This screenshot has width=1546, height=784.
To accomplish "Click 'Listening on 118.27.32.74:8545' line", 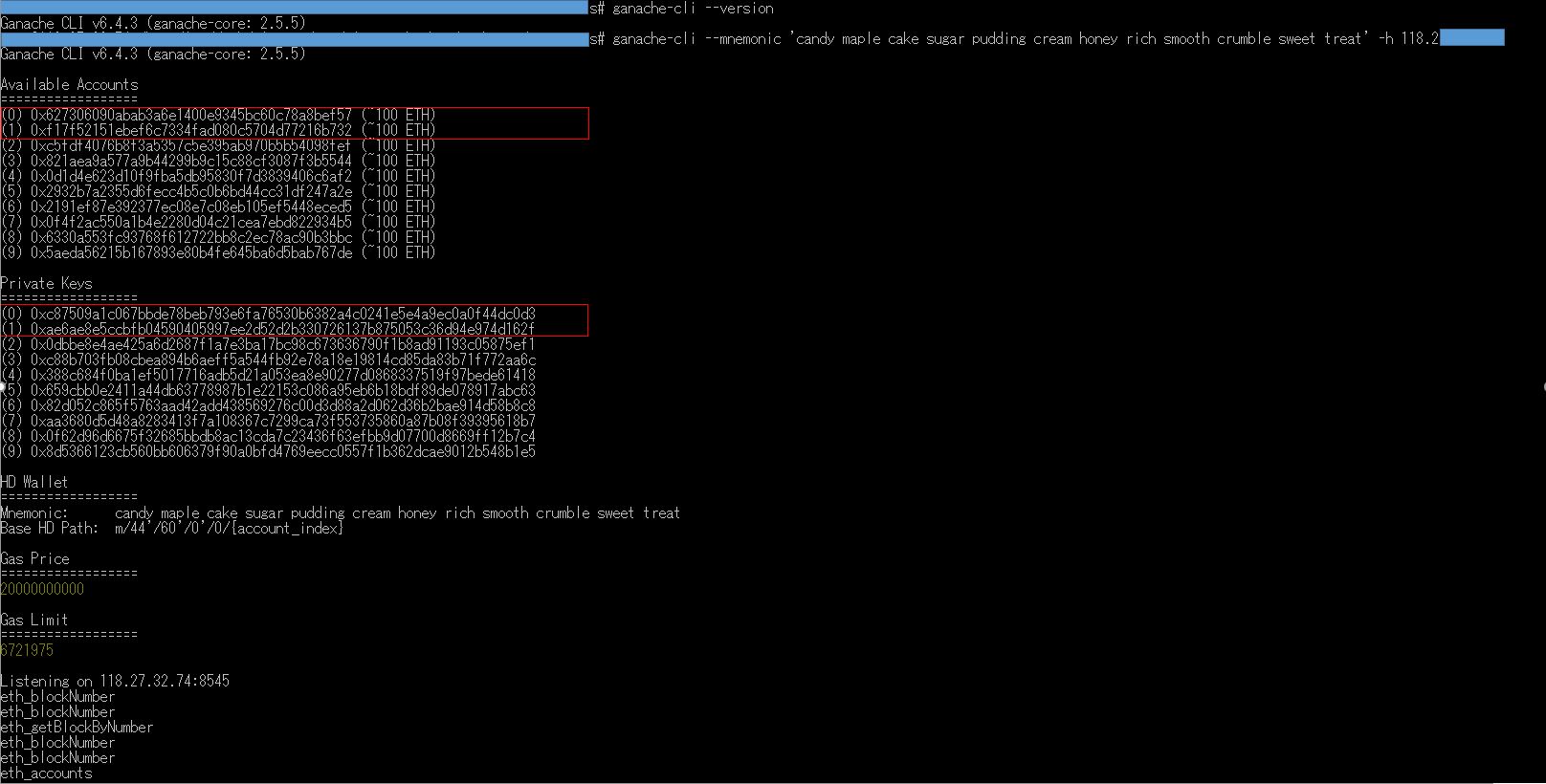I will pos(115,682).
